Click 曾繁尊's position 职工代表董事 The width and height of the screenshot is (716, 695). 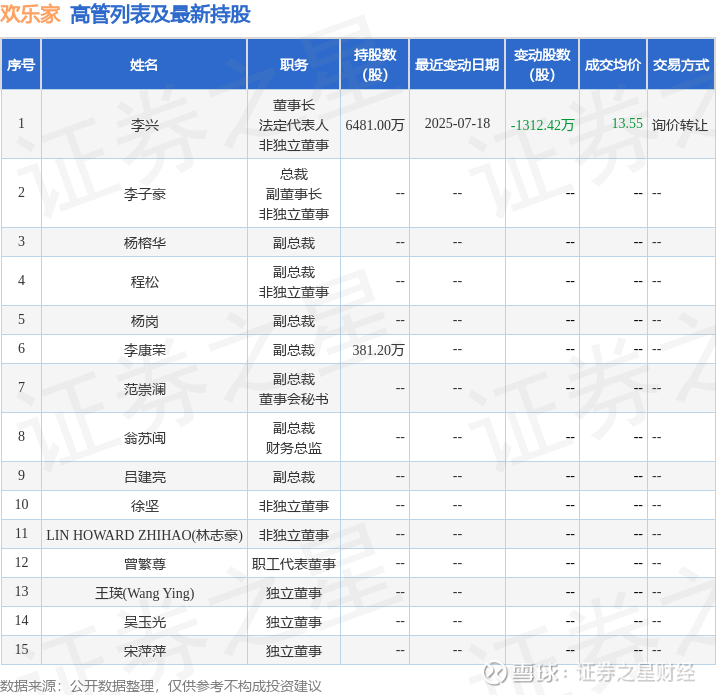coord(294,564)
